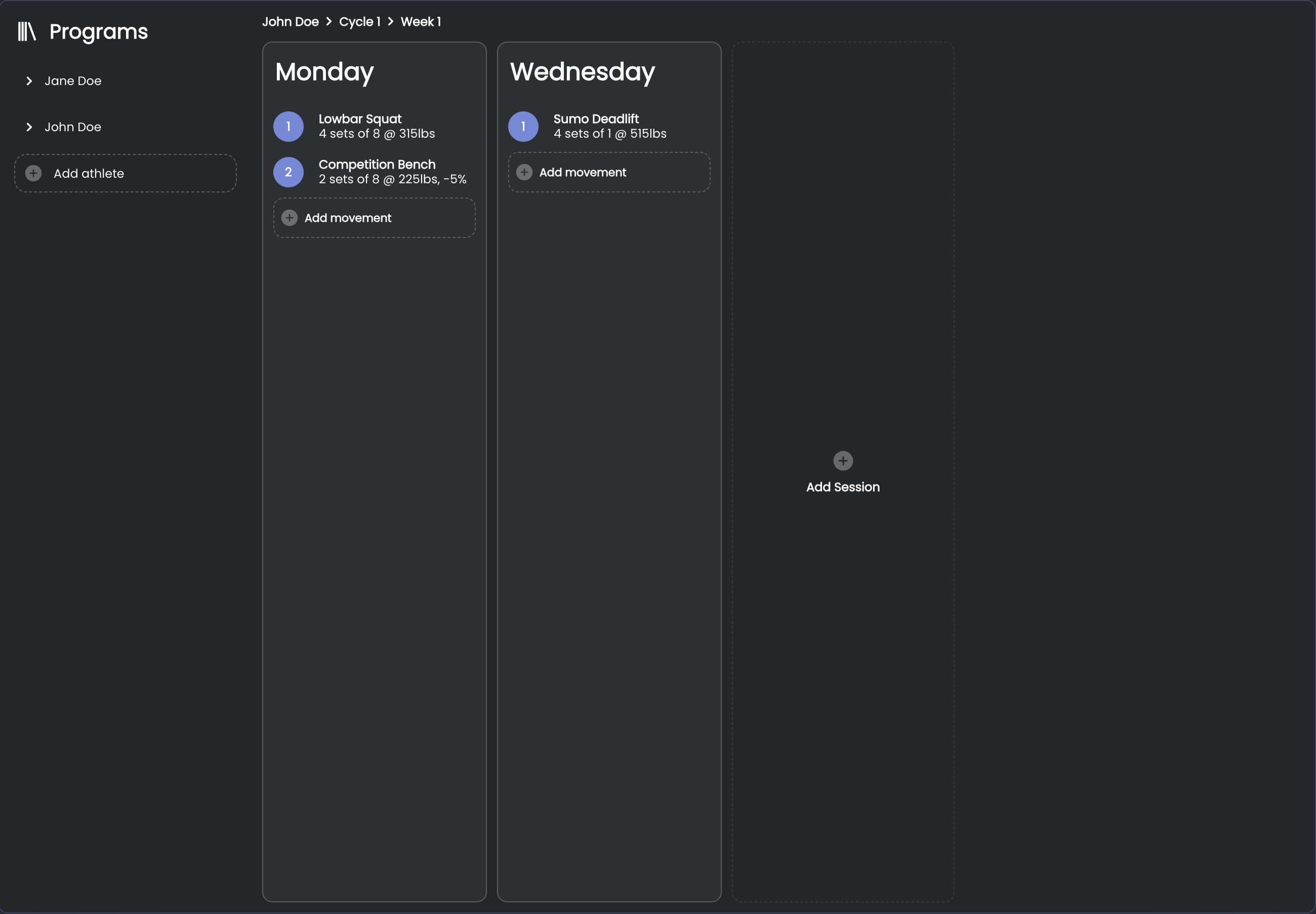Expand Jane Doe with chevron arrow

(x=29, y=82)
